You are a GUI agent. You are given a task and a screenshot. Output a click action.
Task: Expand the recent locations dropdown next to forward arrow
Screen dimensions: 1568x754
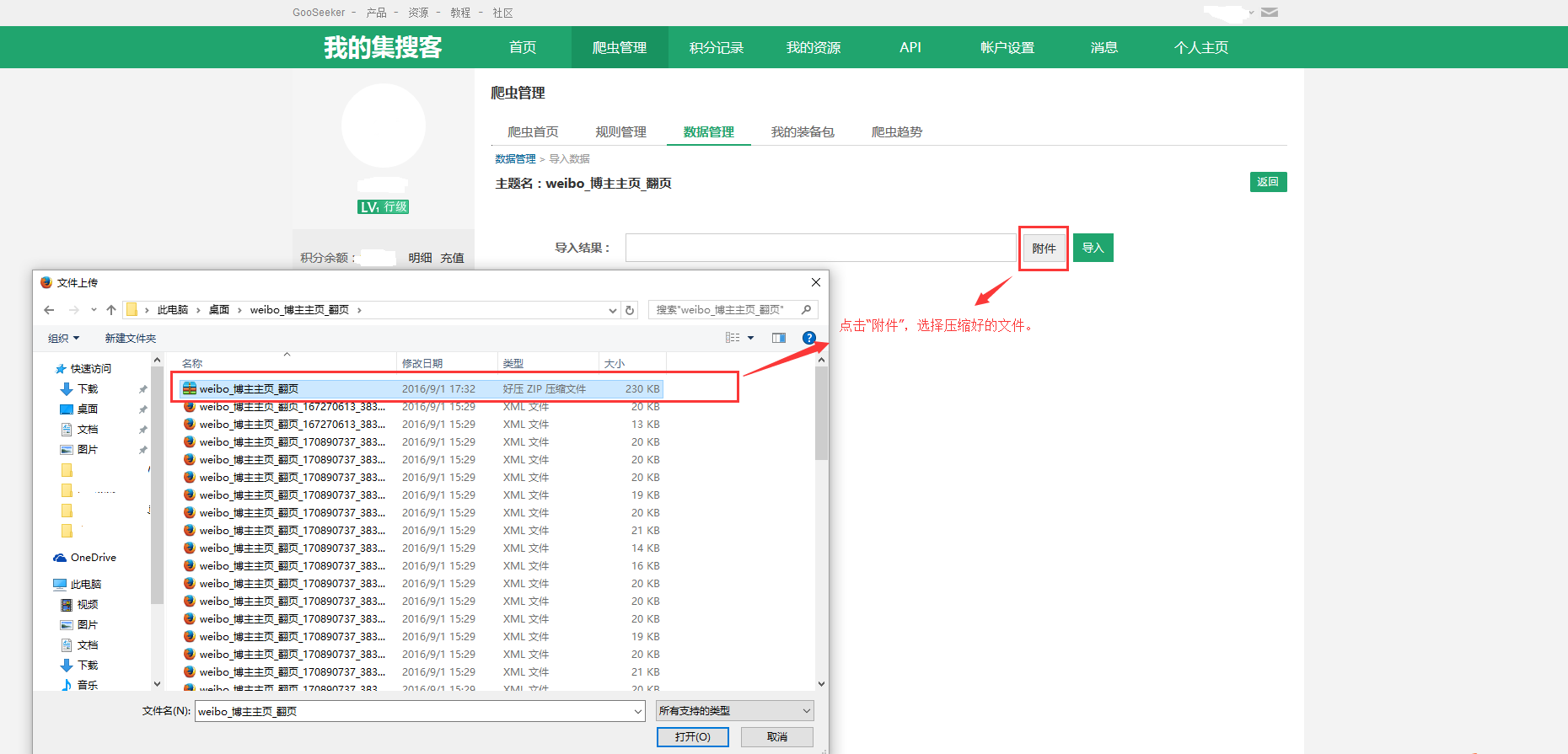point(94,310)
